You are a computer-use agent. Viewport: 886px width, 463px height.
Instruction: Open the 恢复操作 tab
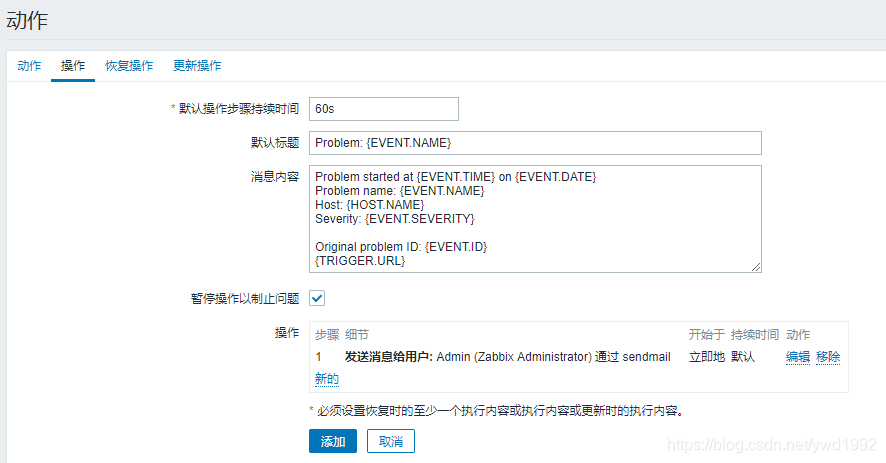coord(129,66)
